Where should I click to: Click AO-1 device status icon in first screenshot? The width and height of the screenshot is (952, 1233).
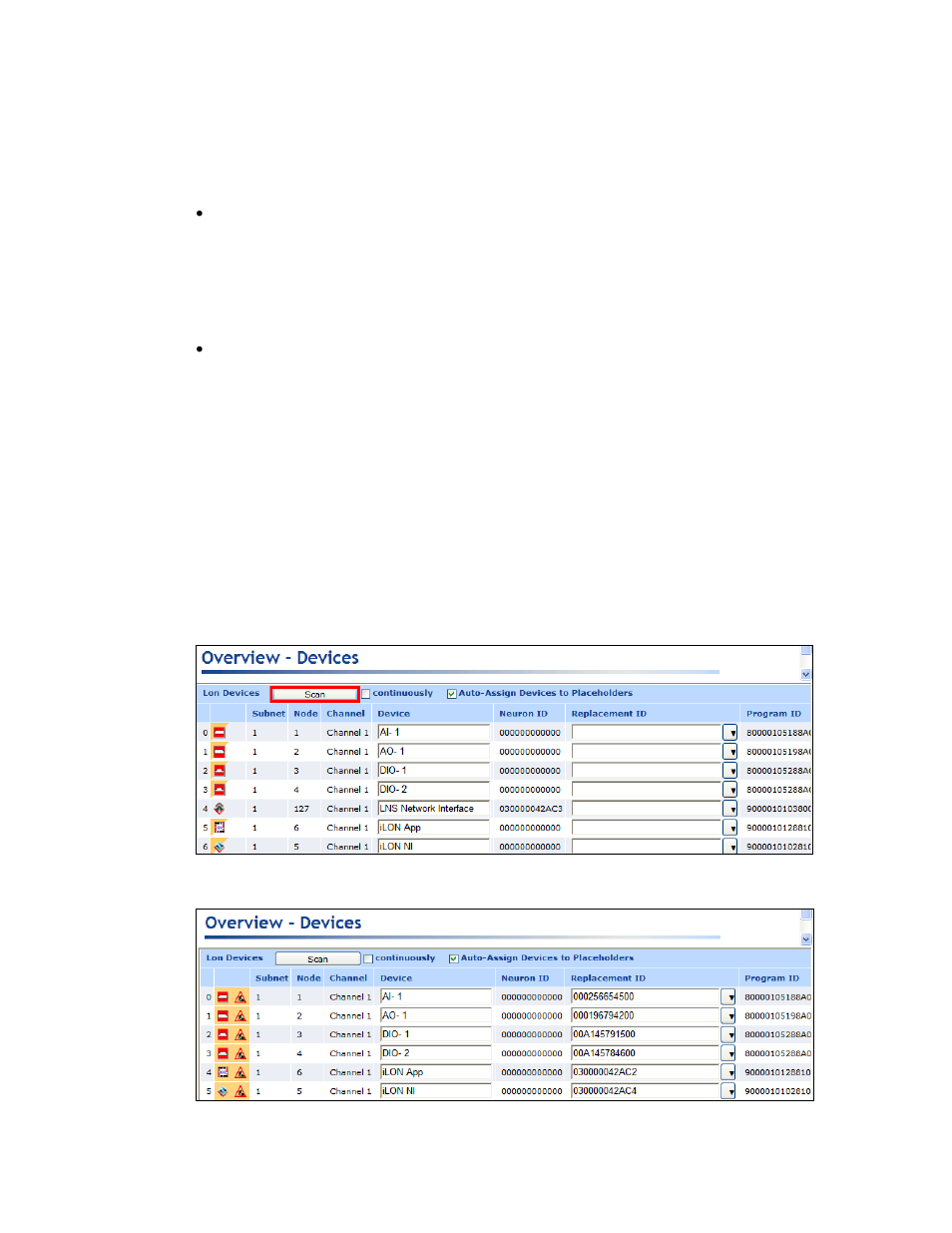[220, 752]
